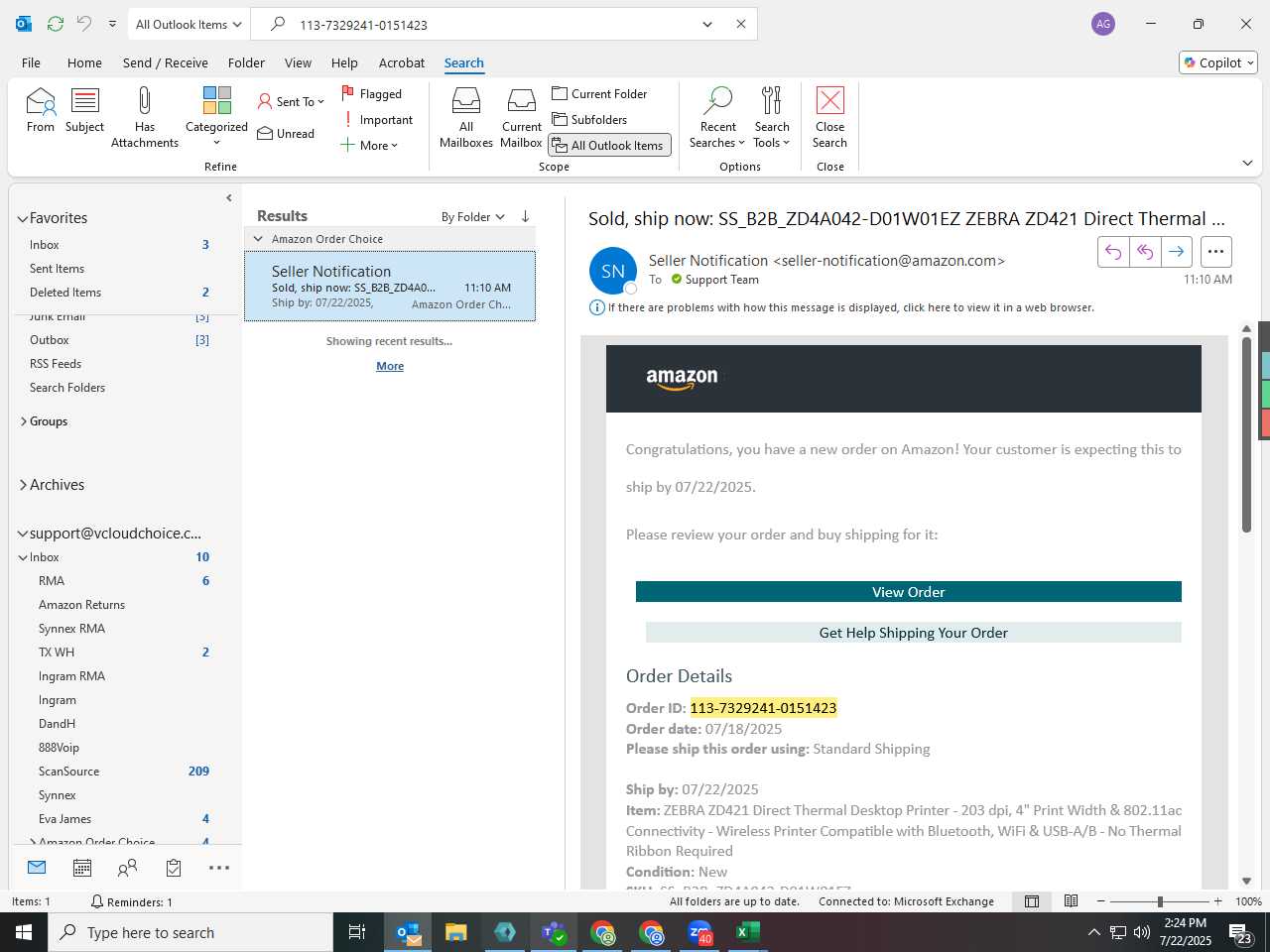Open File Explorer from the taskbar
This screenshot has height=952, width=1270.
(456, 932)
